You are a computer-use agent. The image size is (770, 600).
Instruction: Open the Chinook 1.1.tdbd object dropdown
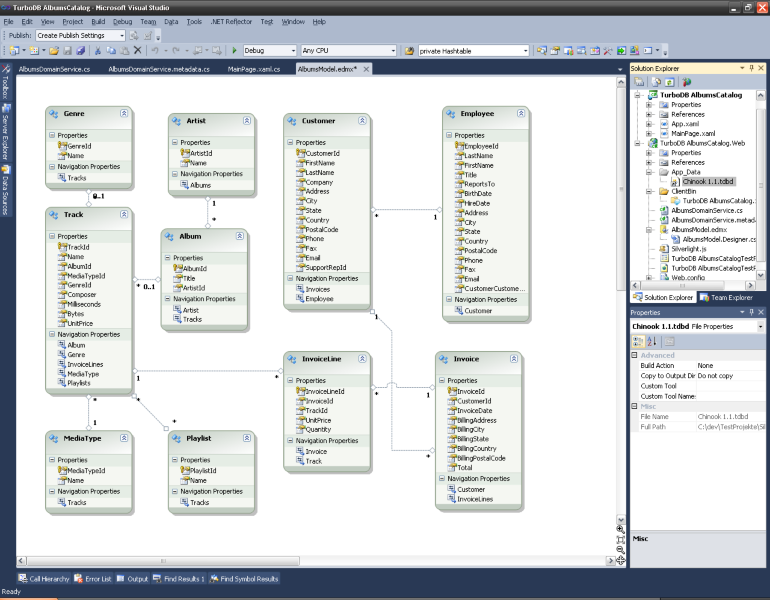click(x=760, y=327)
